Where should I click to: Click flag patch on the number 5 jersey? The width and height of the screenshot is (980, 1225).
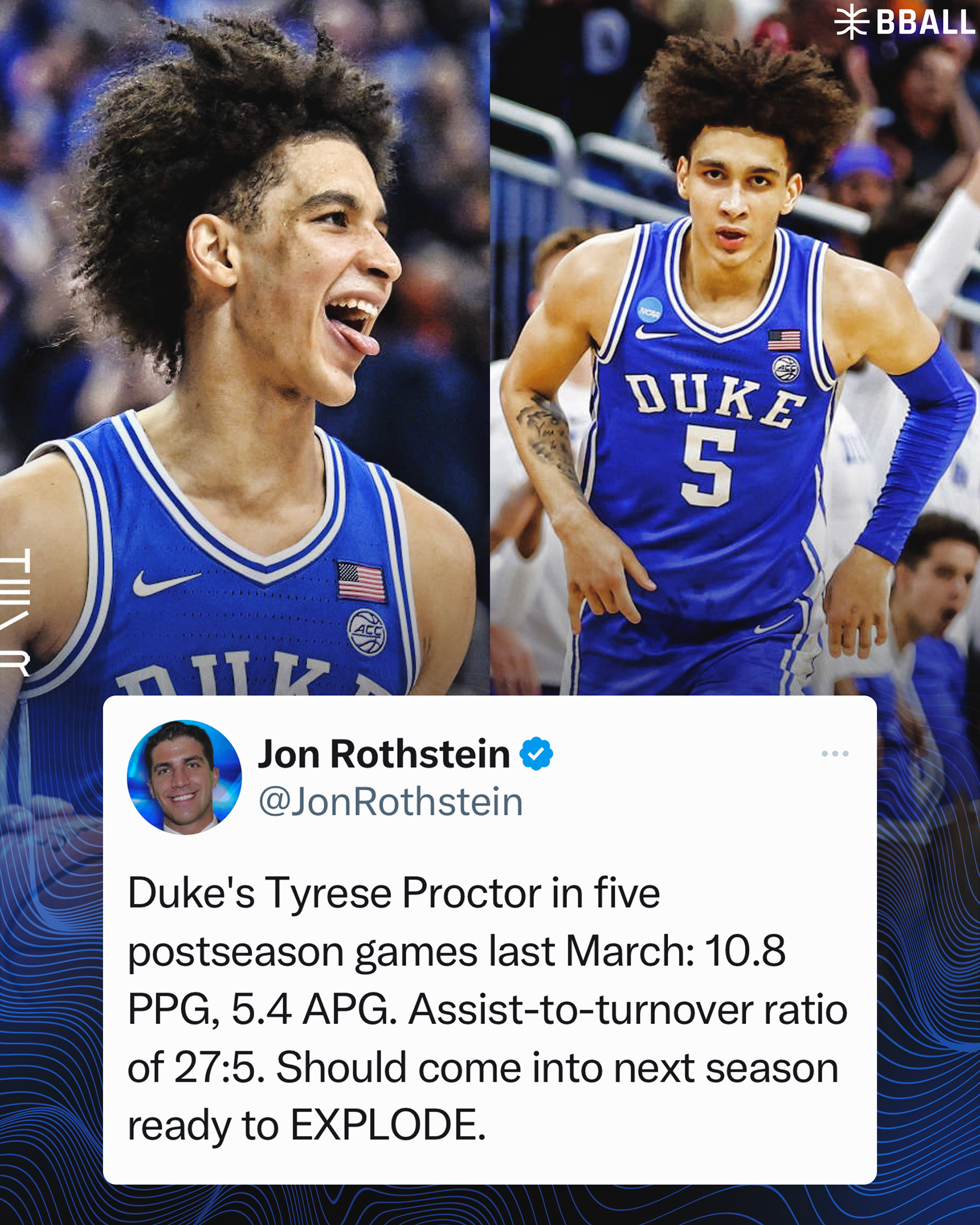[784, 340]
